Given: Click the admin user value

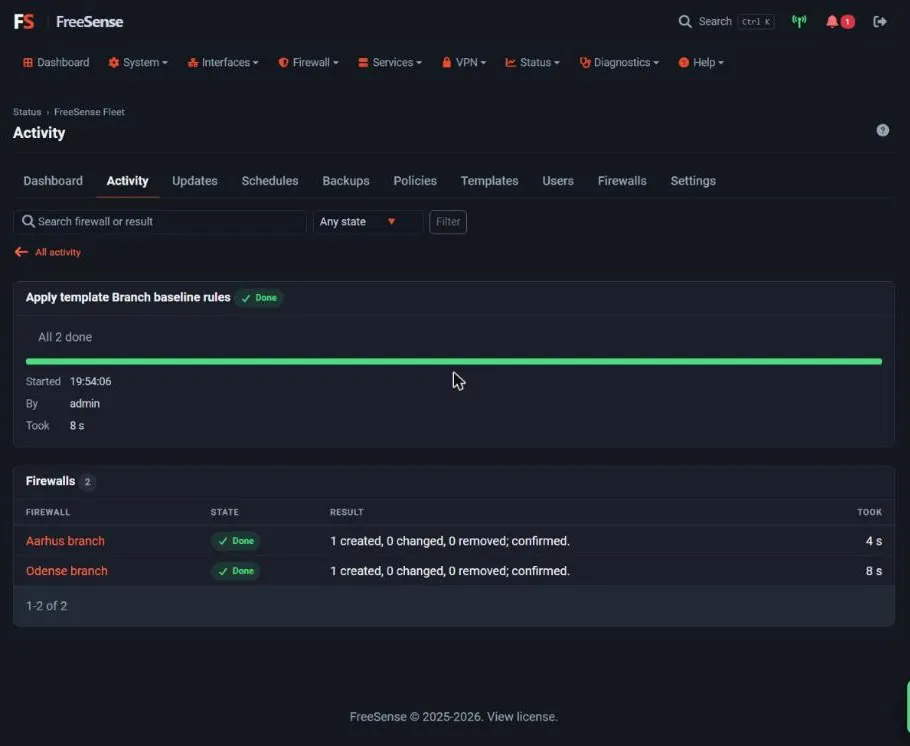Looking at the screenshot, I should (x=85, y=403).
